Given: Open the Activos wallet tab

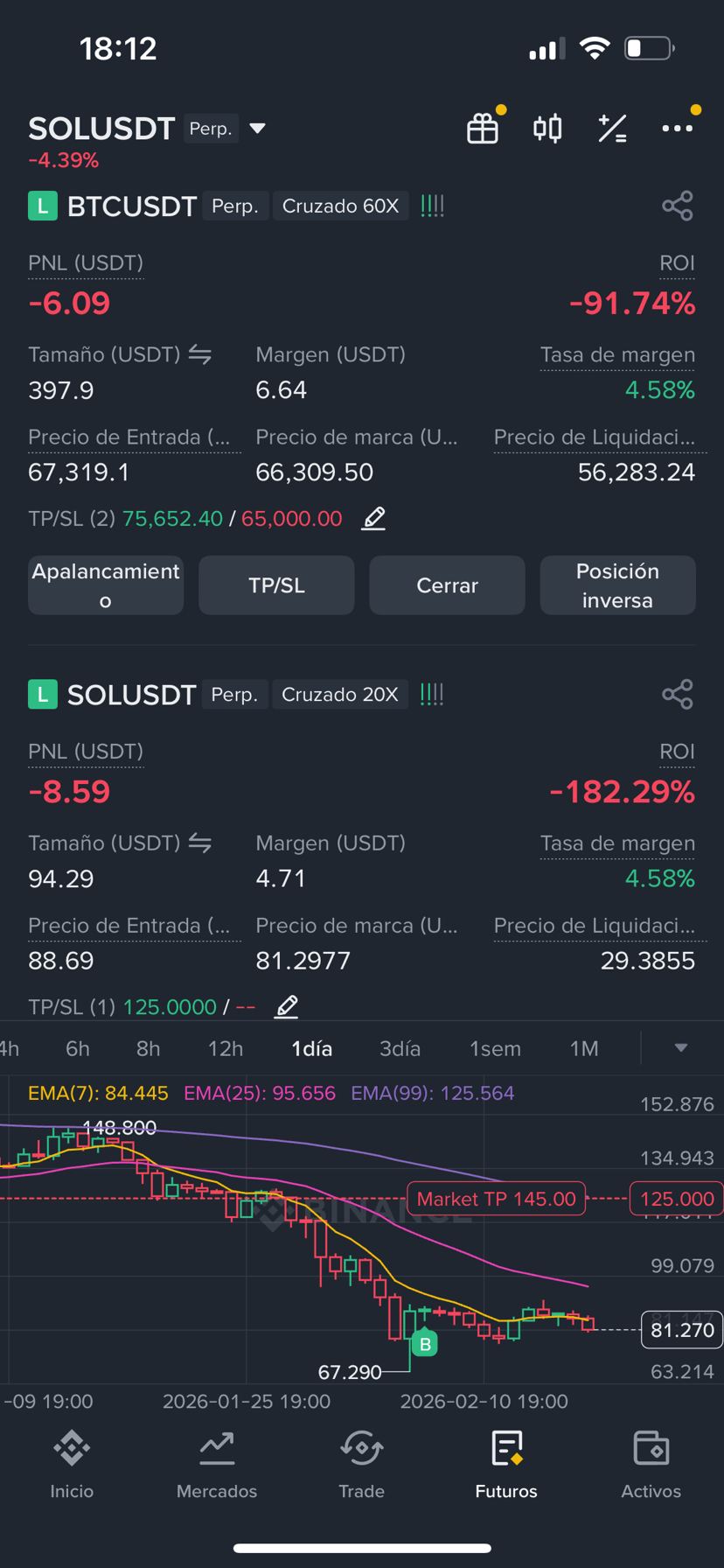Looking at the screenshot, I should (x=651, y=1466).
